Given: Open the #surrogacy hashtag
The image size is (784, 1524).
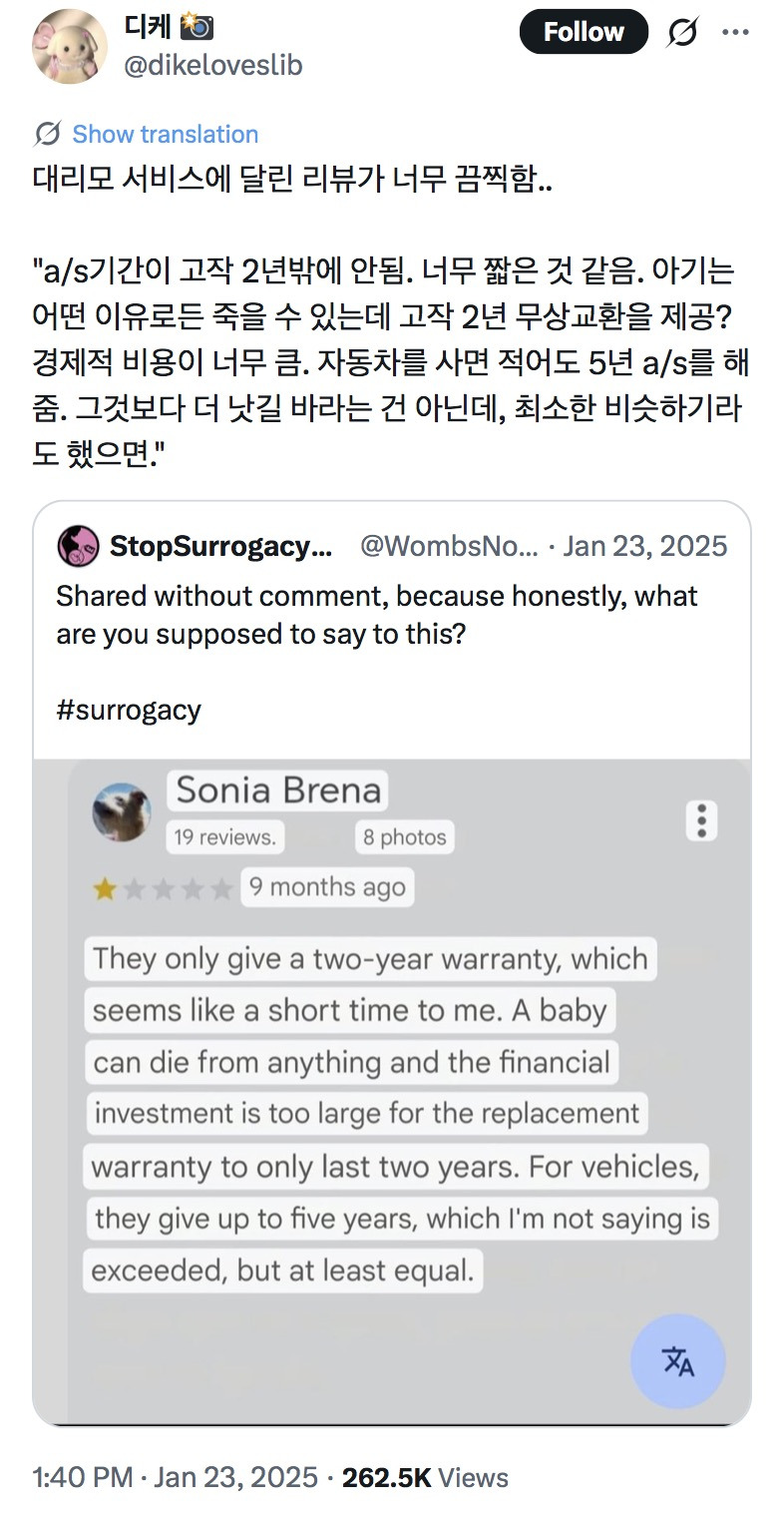Looking at the screenshot, I should pyautogui.click(x=129, y=710).
